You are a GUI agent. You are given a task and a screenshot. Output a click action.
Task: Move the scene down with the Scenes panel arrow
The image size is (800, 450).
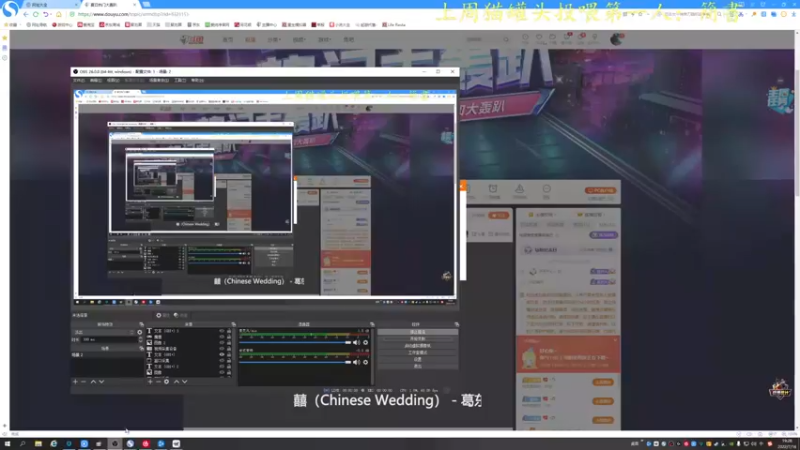(x=102, y=382)
